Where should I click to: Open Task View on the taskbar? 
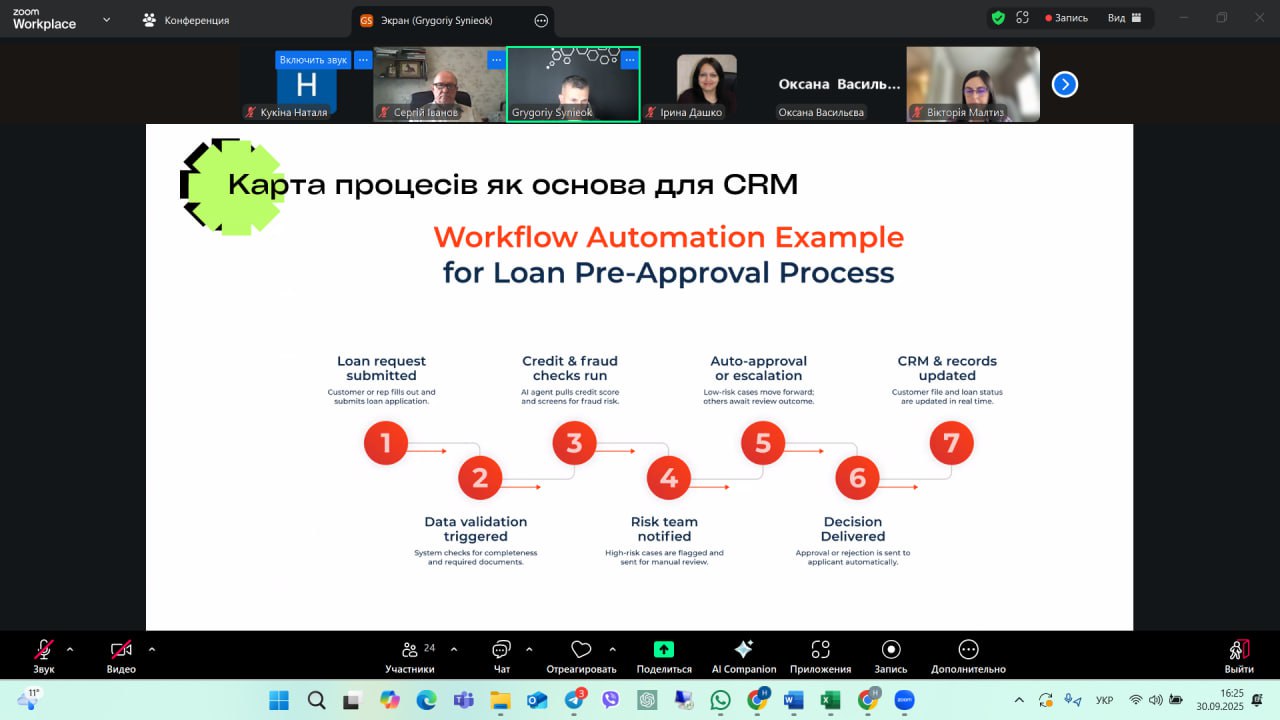point(353,700)
